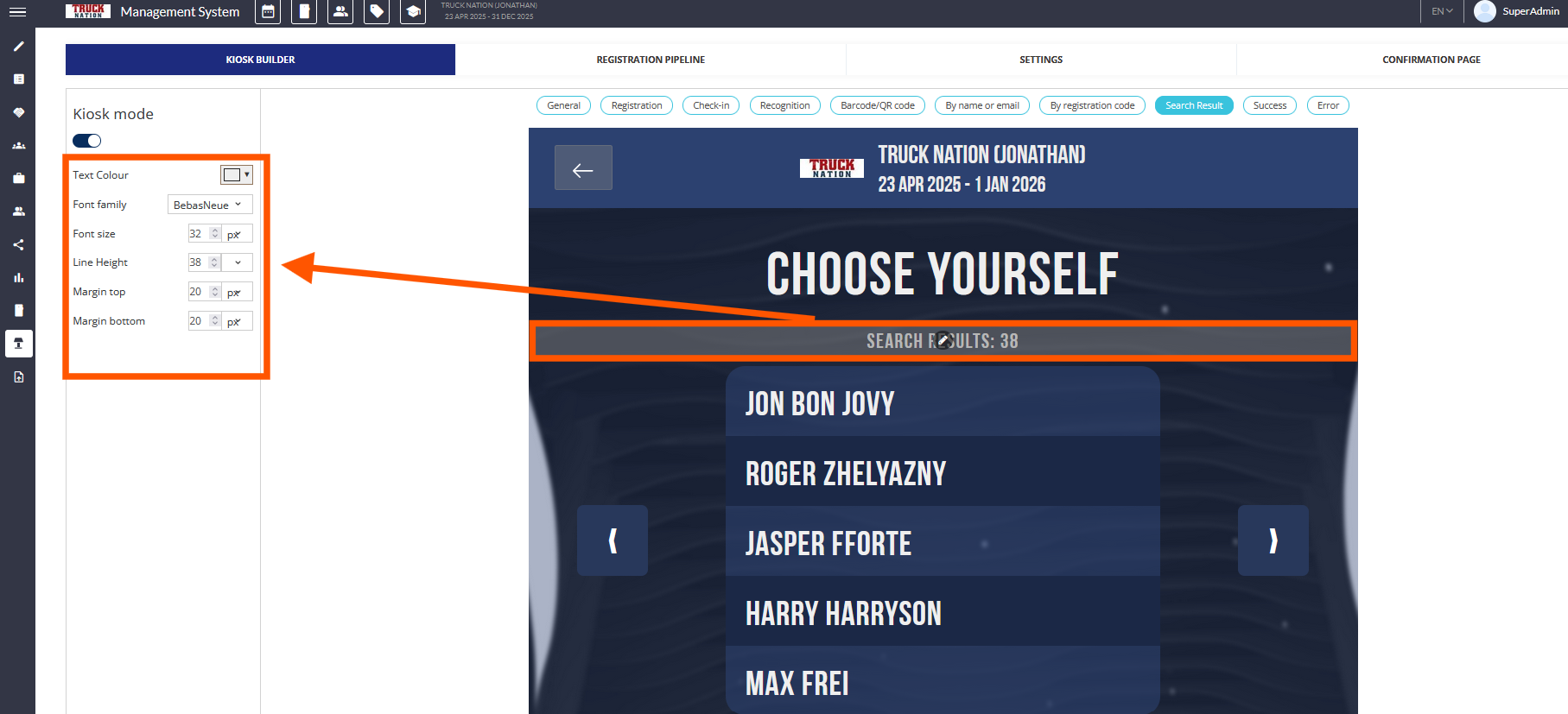This screenshot has height=714, width=1568.
Task: Open the Text Colour picker swatch
Action: coord(236,175)
